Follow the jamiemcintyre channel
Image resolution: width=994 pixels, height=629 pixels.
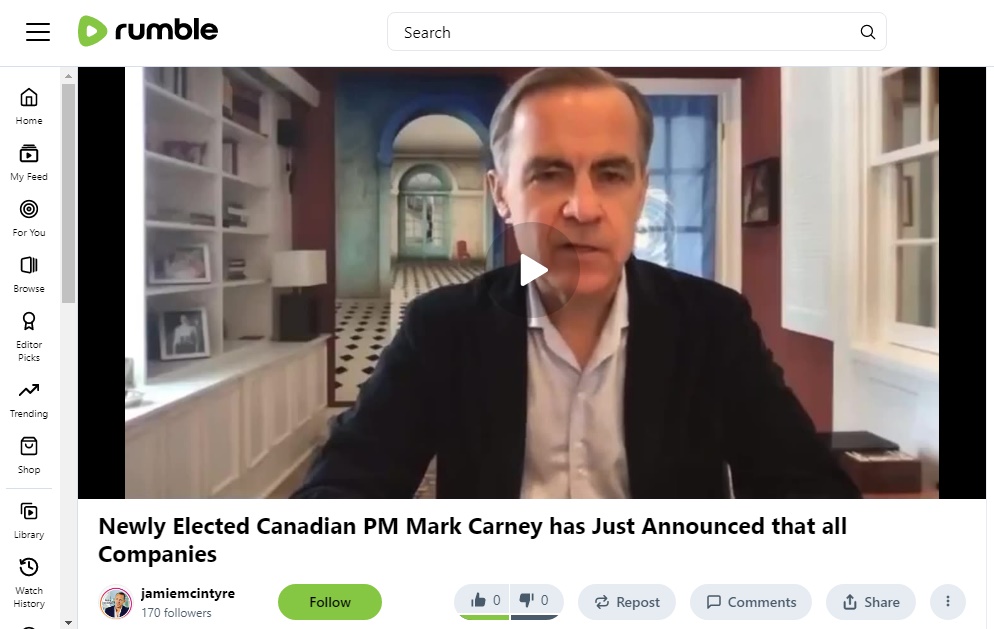point(330,602)
